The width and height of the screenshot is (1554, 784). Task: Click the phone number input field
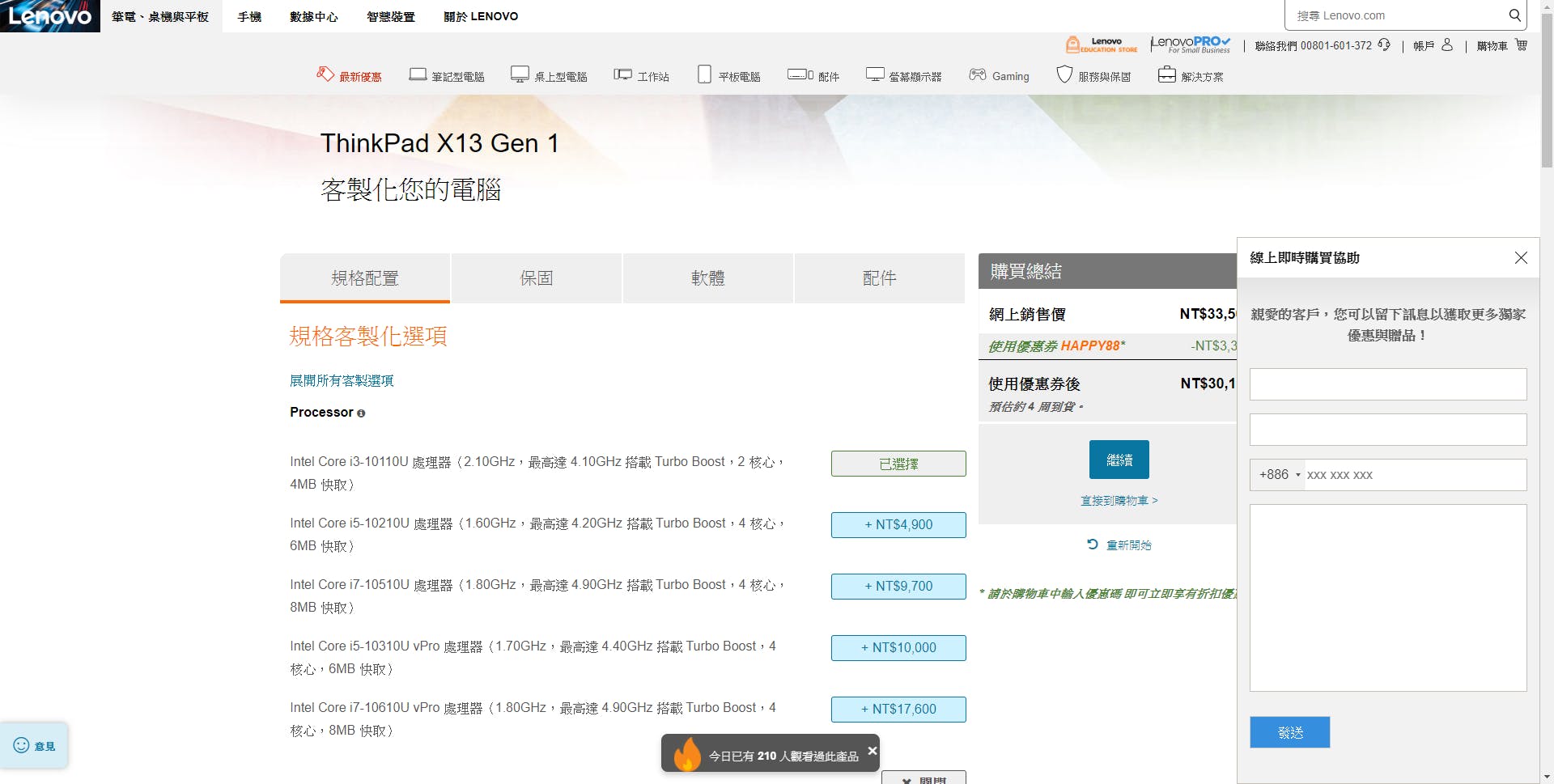point(1416,475)
